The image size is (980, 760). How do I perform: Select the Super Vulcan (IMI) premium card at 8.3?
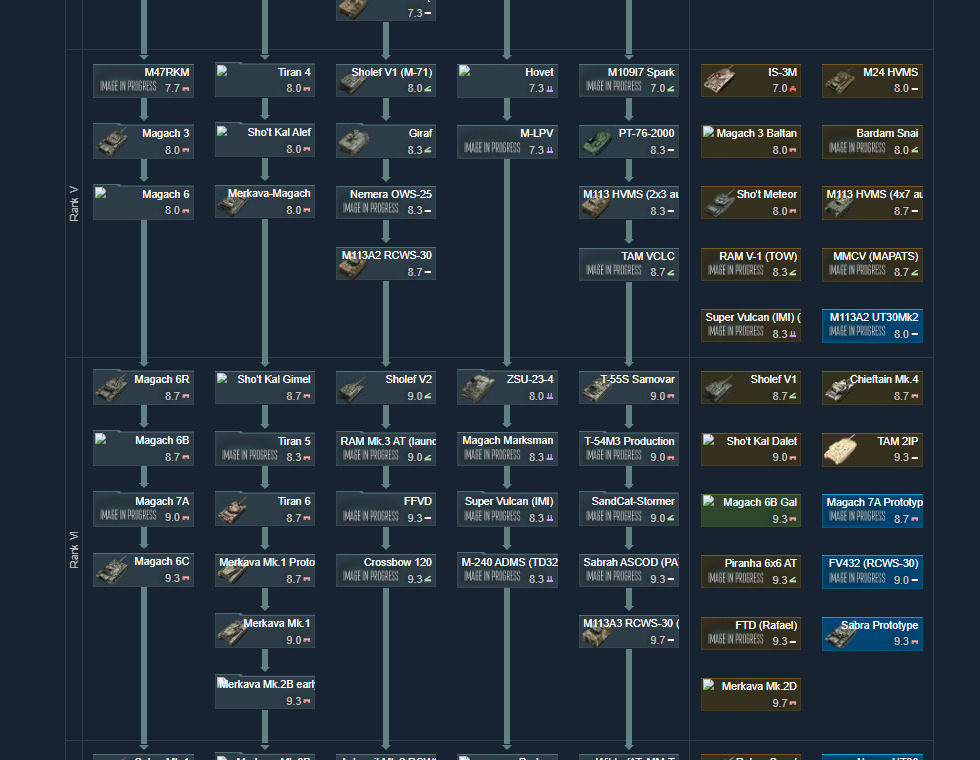[751, 326]
